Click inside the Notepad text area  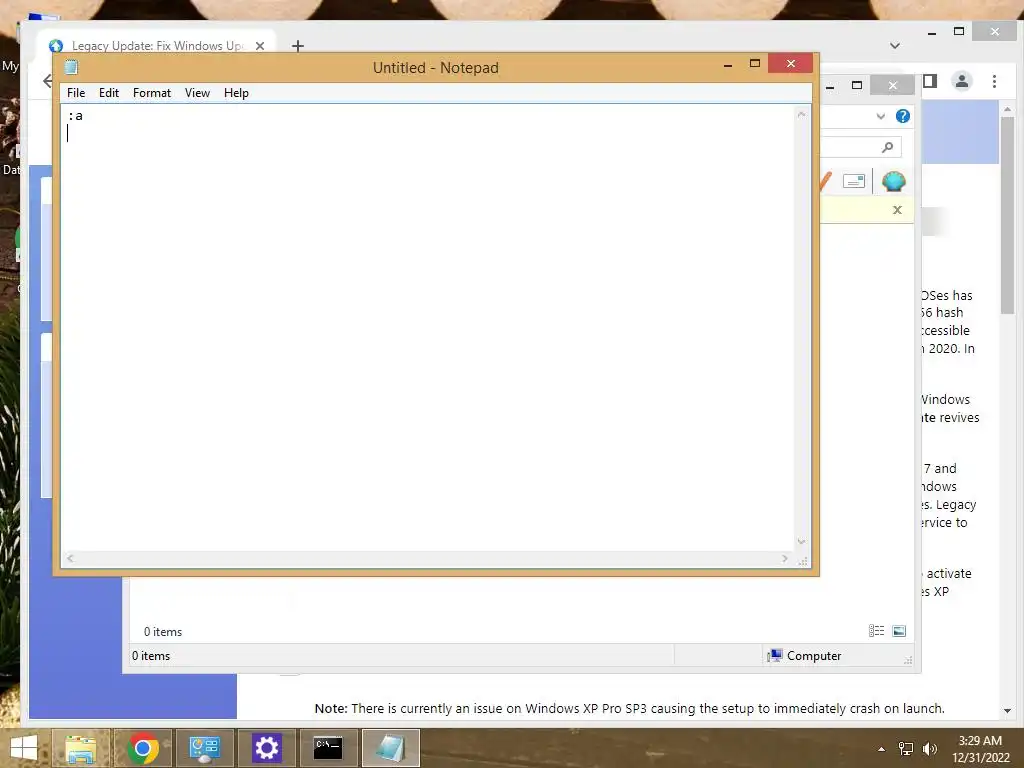pyautogui.click(x=428, y=327)
